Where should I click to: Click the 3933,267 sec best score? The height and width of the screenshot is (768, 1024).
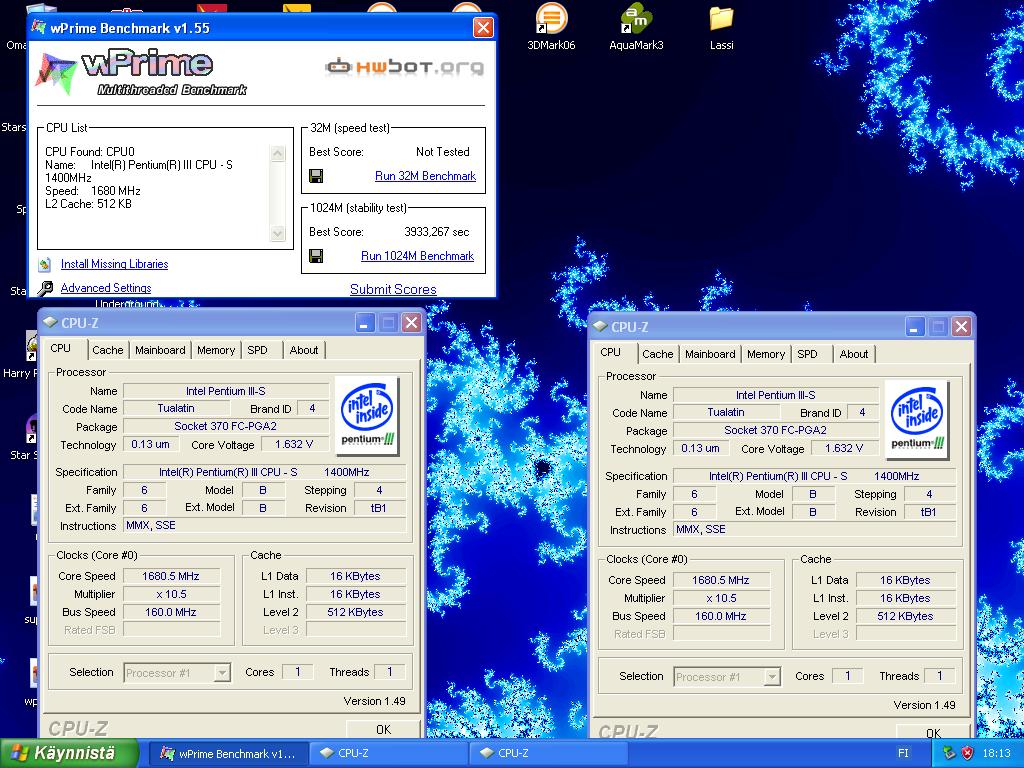pos(436,232)
